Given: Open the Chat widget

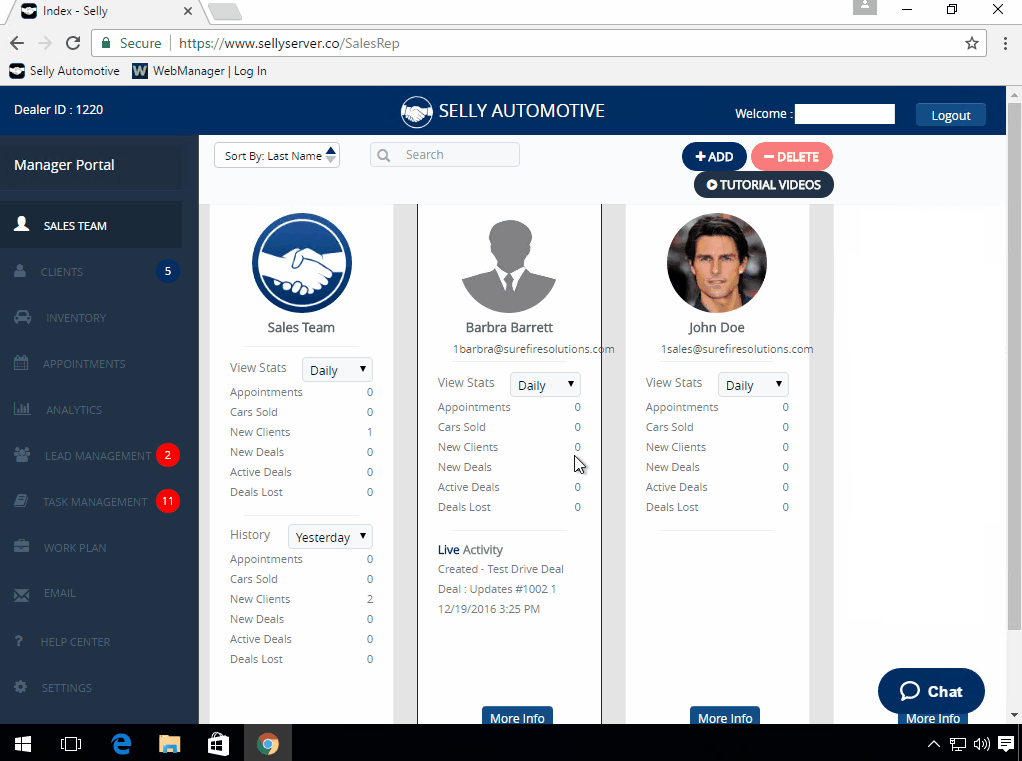Looking at the screenshot, I should click(930, 690).
